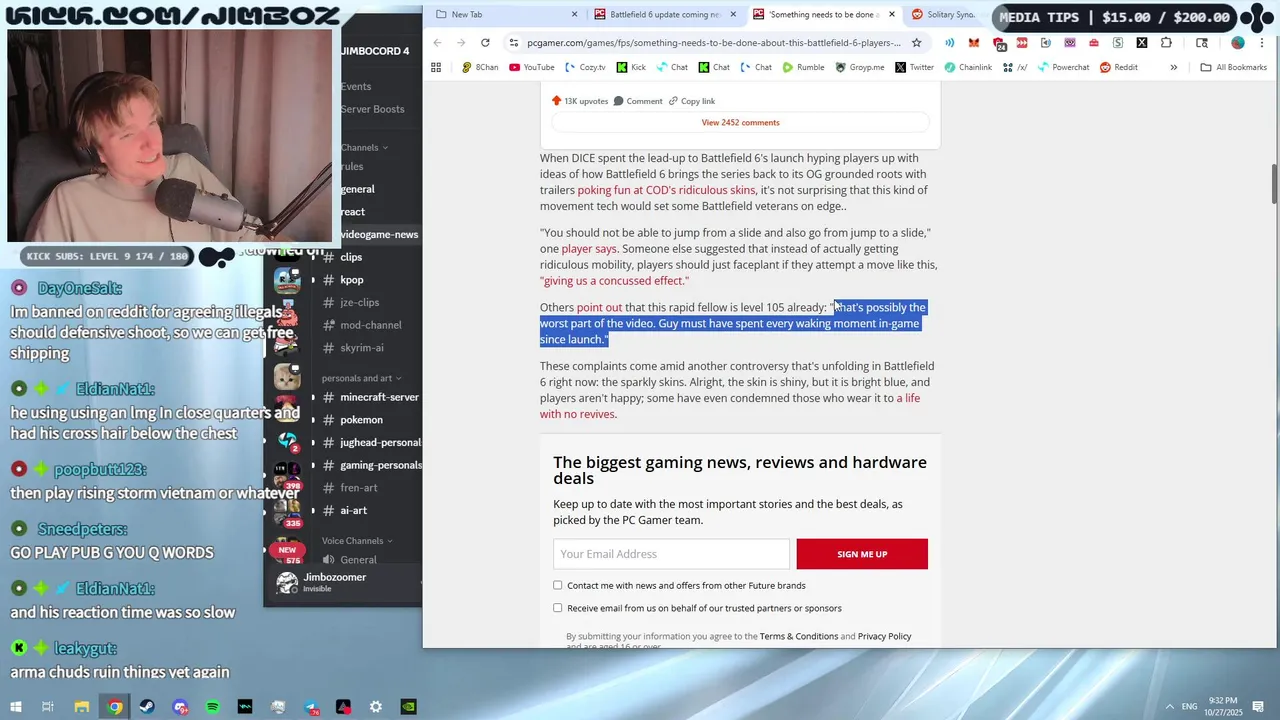Open Windows Settings gear in taskbar
This screenshot has width=1280, height=720.
point(376,707)
